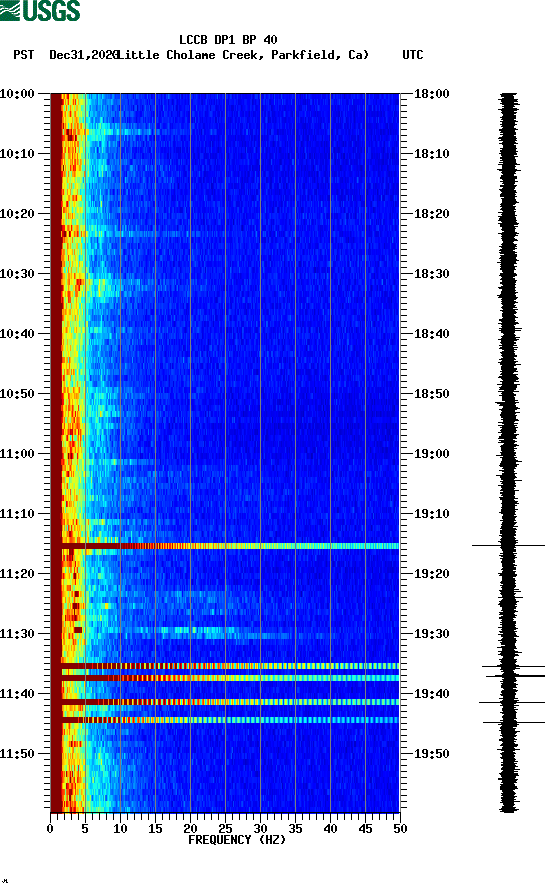The image size is (552, 892).
Task: Click the 11:50 PST time label
Action: click(x=17, y=754)
